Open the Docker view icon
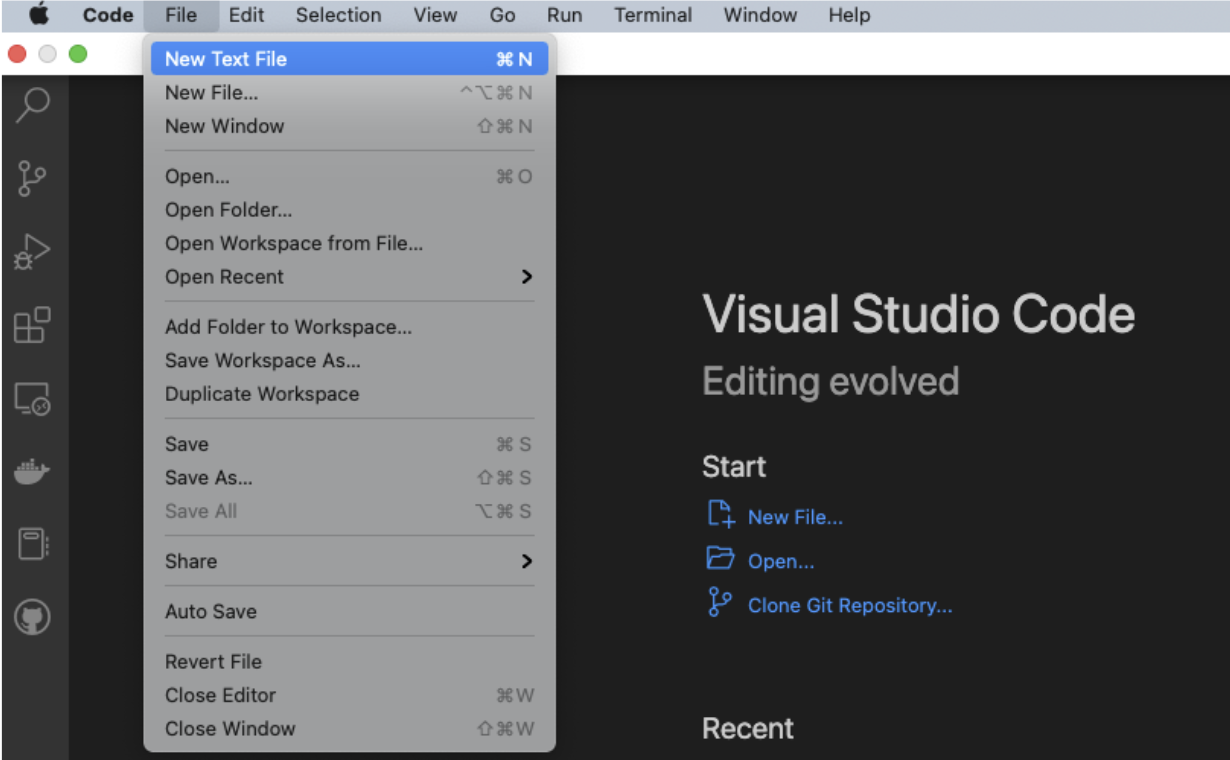Image resolution: width=1230 pixels, height=760 pixels. pos(33,472)
